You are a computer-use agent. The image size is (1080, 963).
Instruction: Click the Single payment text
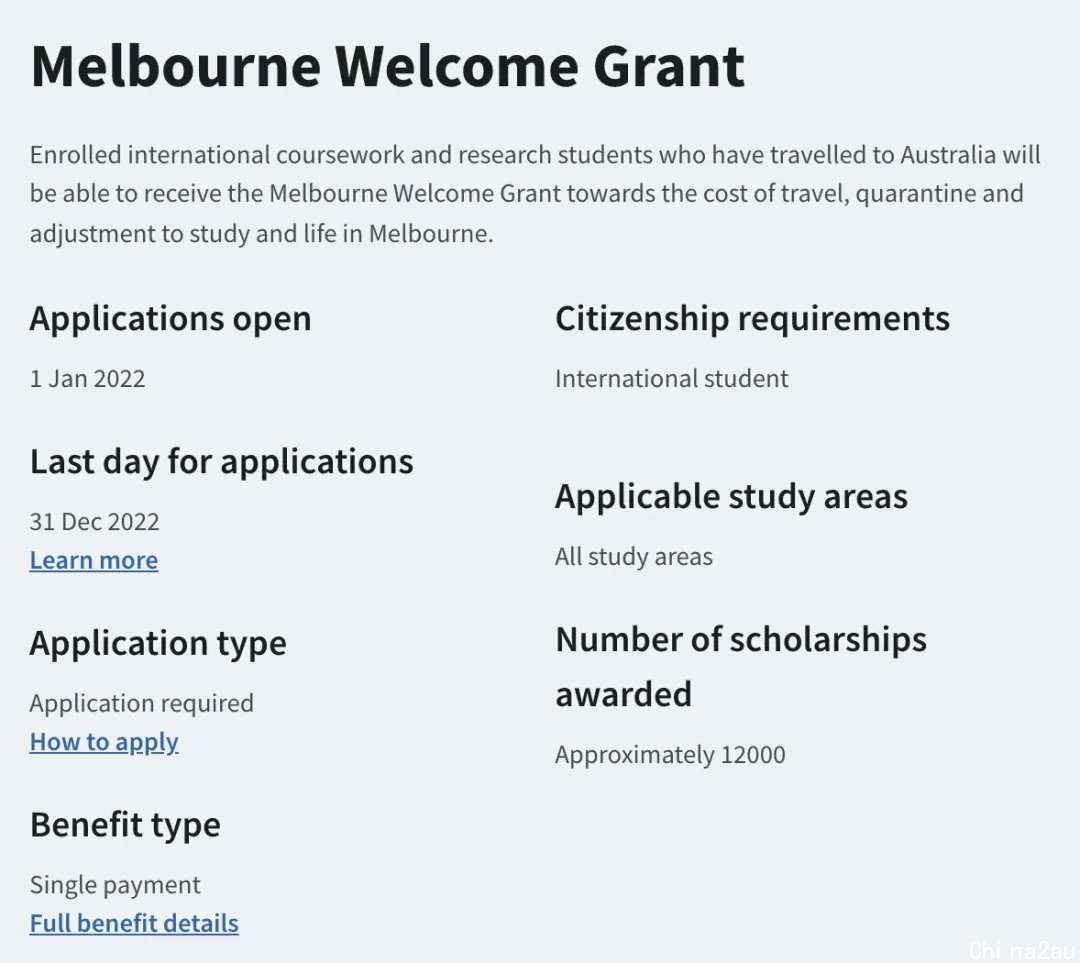115,885
